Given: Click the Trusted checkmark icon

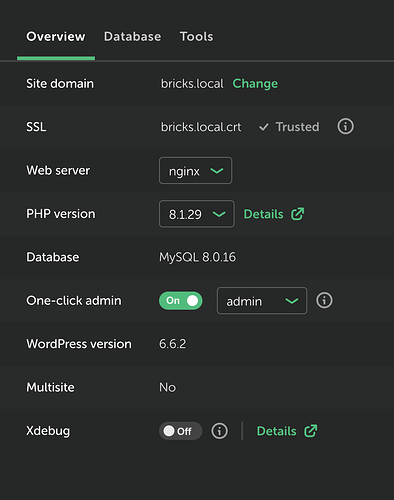Looking at the screenshot, I should click(264, 127).
